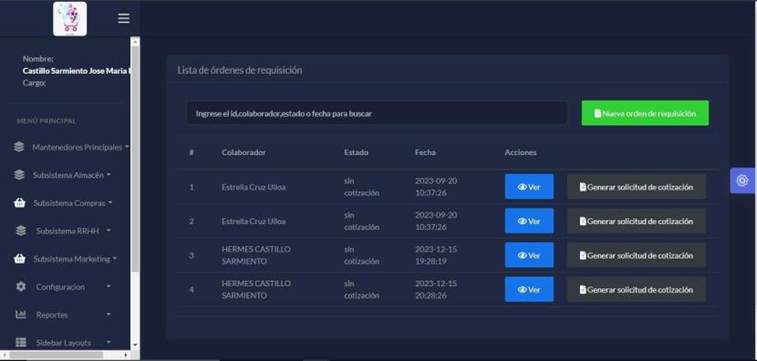Click sin cotización status in row 1
This screenshot has width=757, height=361.
point(362,187)
